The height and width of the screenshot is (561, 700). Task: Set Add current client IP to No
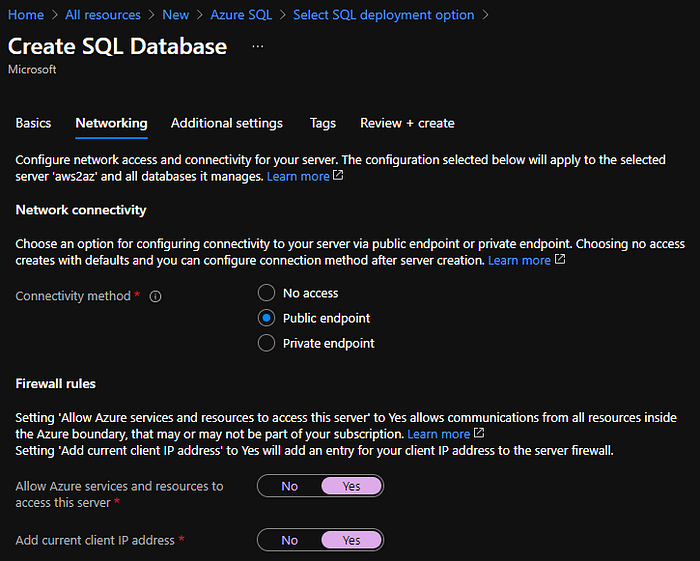[289, 540]
